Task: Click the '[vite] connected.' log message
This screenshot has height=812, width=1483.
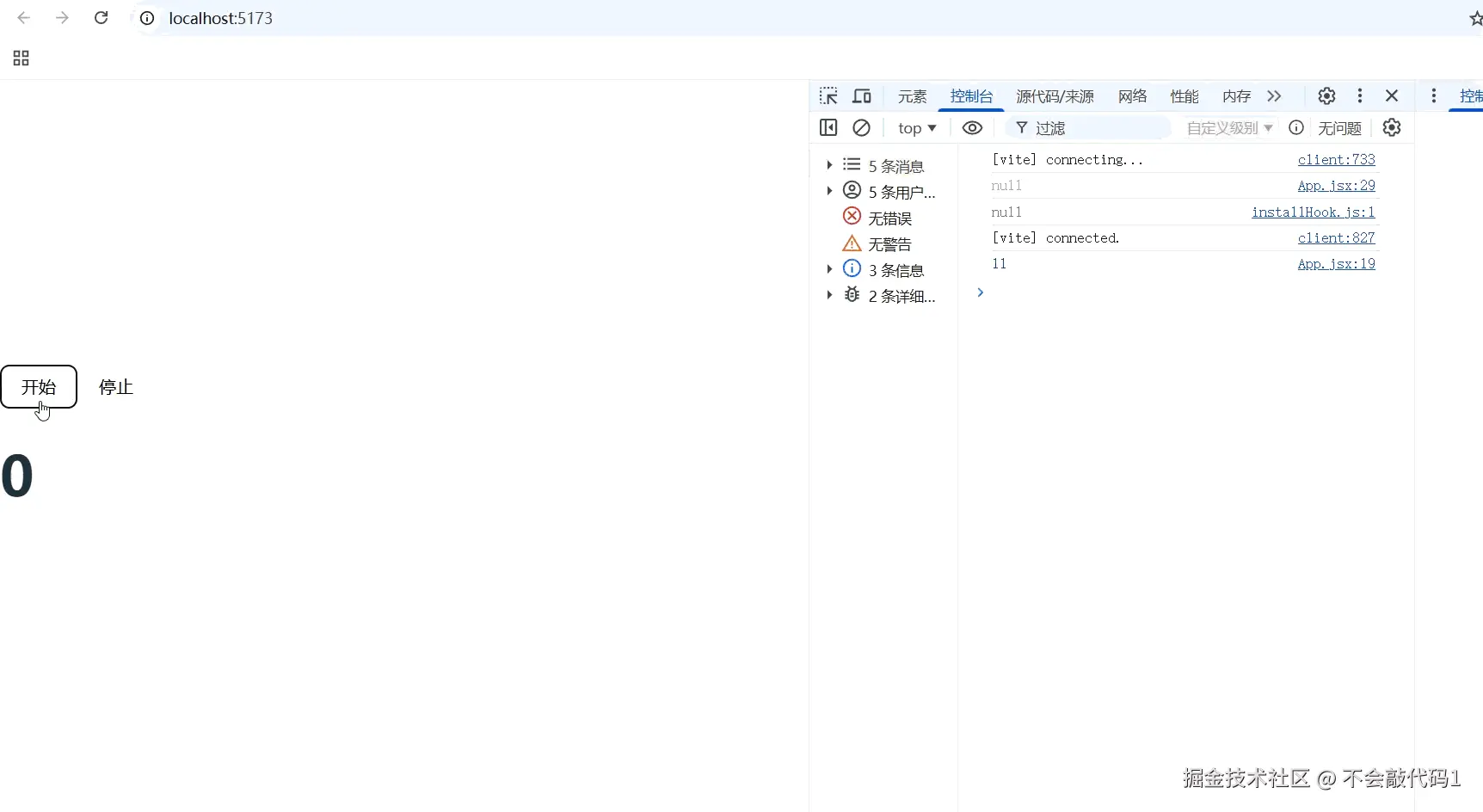Action: pyautogui.click(x=1055, y=237)
